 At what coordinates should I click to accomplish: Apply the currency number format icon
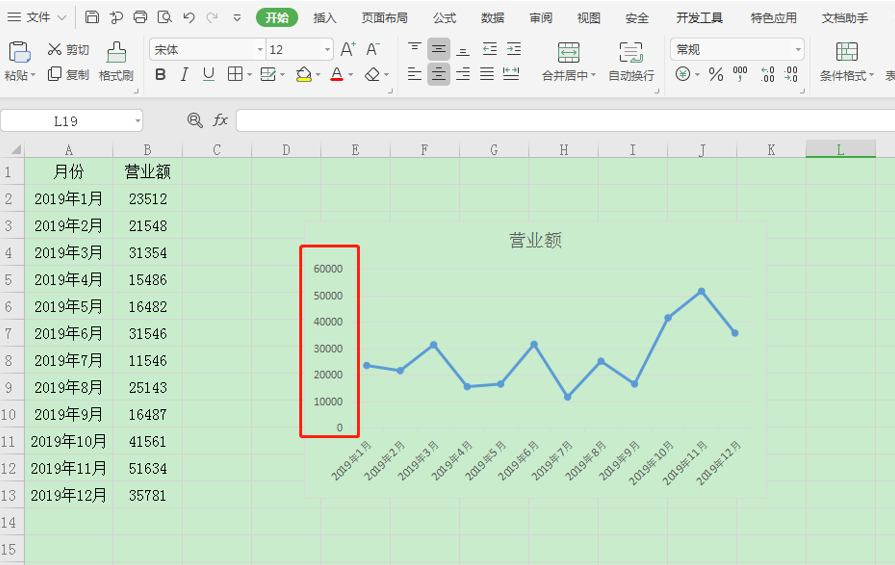click(683, 74)
